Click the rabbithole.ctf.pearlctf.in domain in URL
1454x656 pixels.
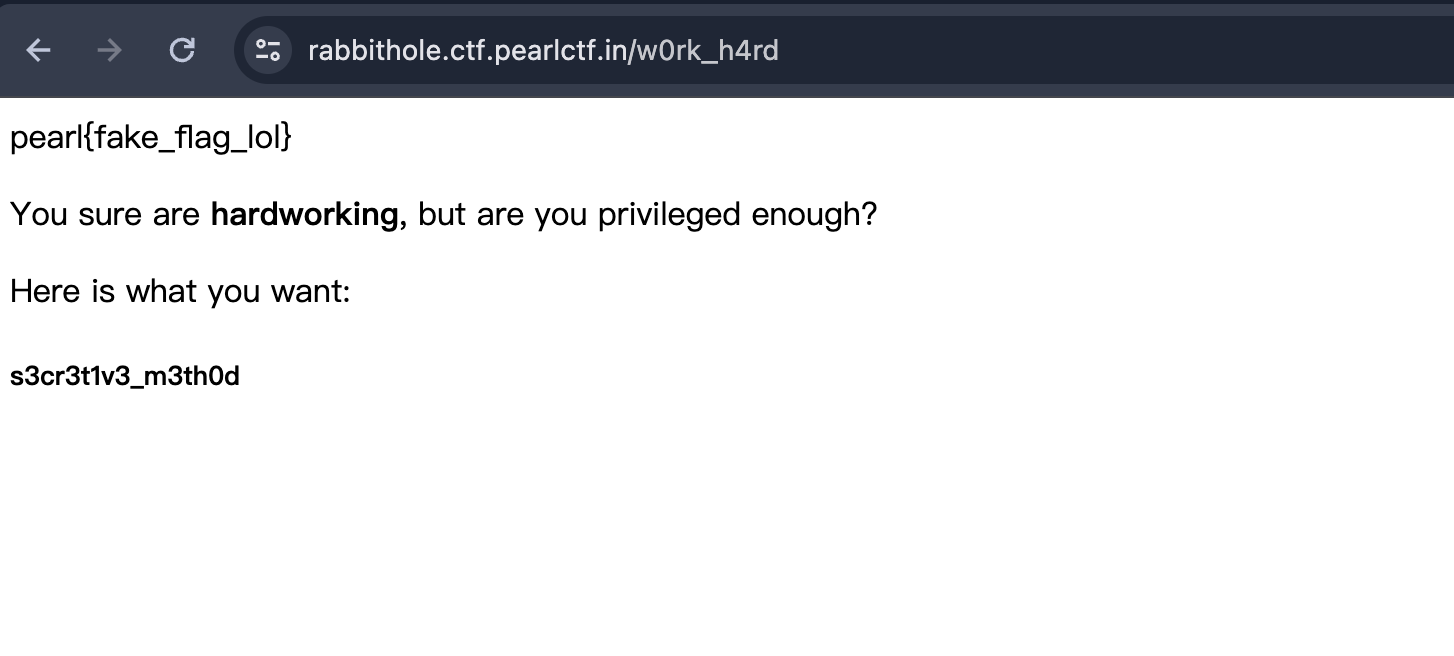point(466,50)
